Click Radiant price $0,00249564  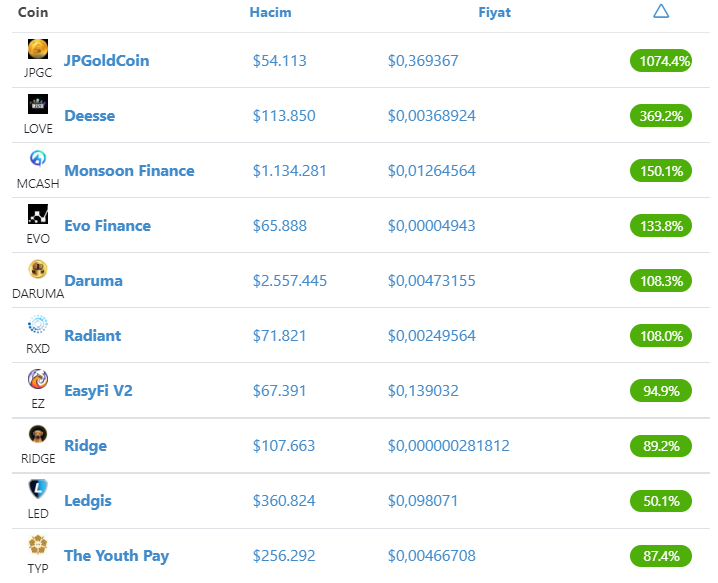[431, 336]
